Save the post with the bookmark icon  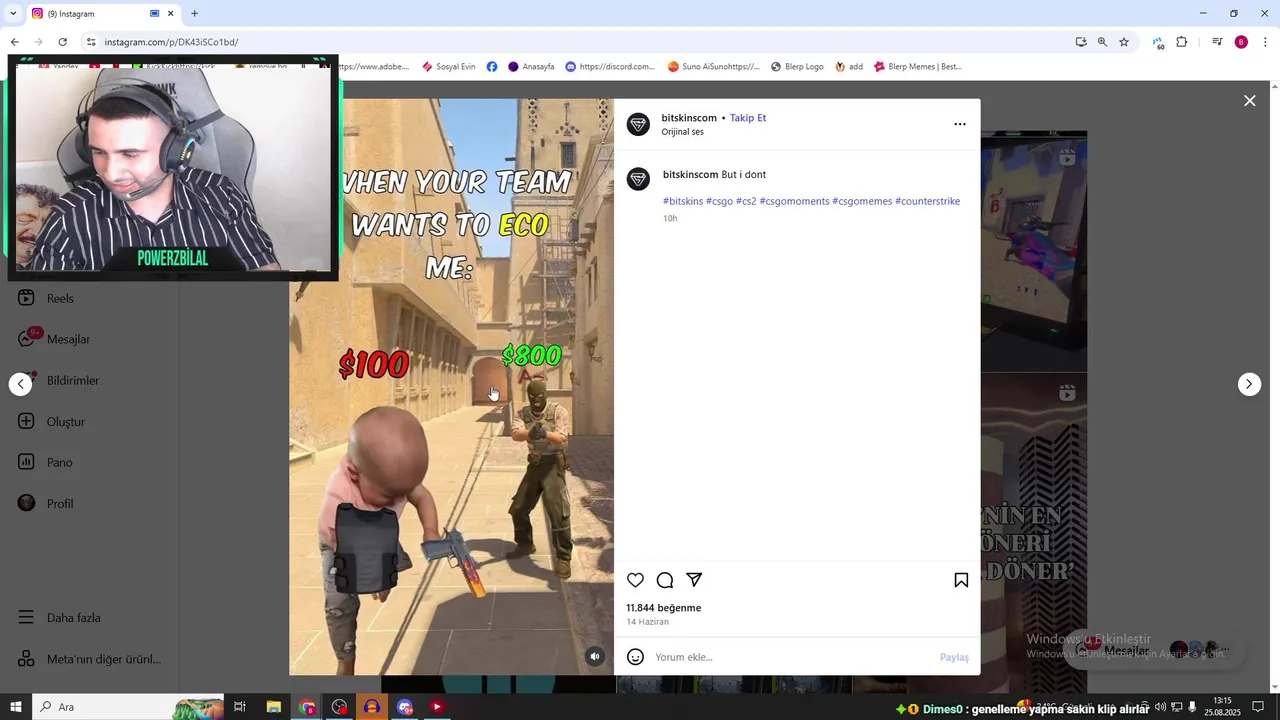961,580
